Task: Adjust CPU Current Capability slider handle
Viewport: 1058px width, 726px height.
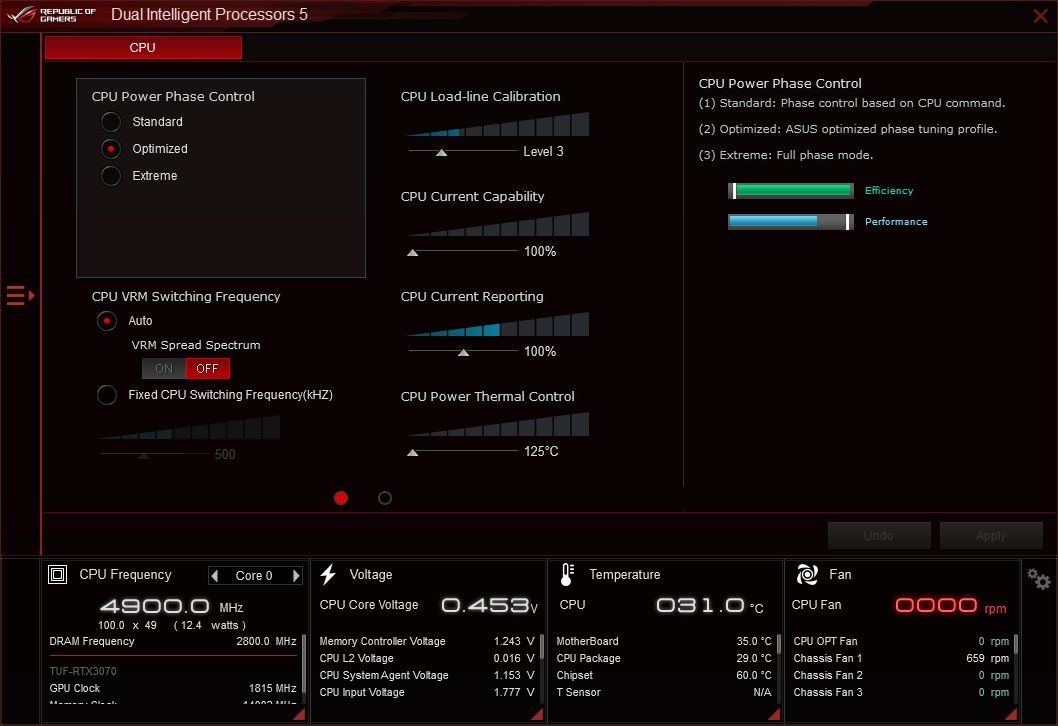Action: [x=412, y=253]
